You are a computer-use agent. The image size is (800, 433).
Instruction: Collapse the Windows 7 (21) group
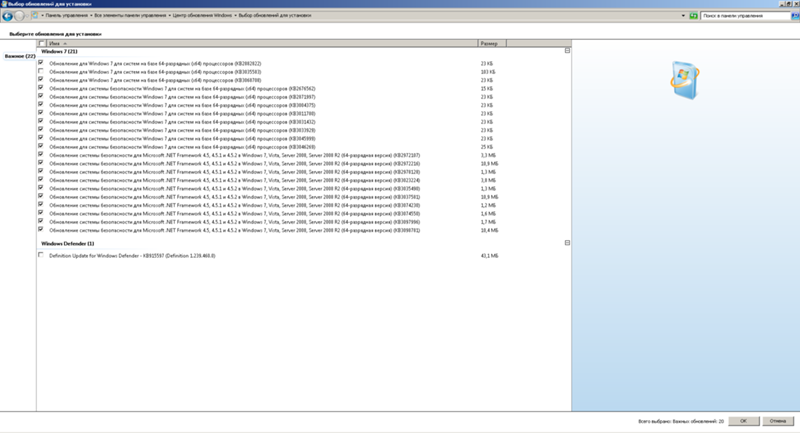click(567, 51)
